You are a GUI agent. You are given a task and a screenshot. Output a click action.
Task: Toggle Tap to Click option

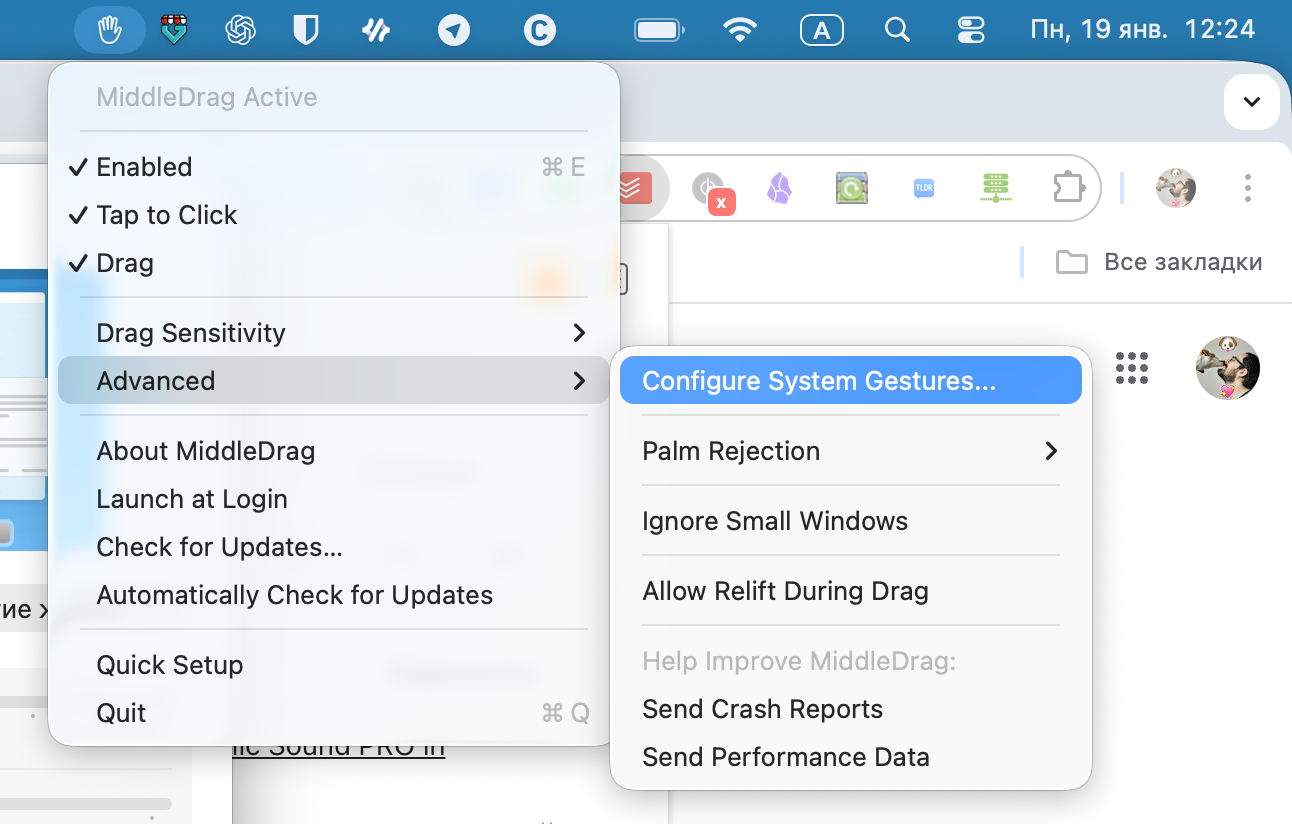333,215
